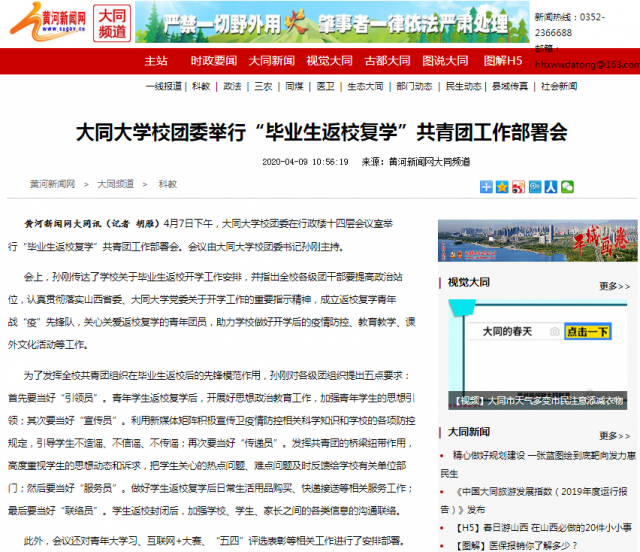
Task: Open H5 春日游山西 news headline
Action: click(544, 528)
